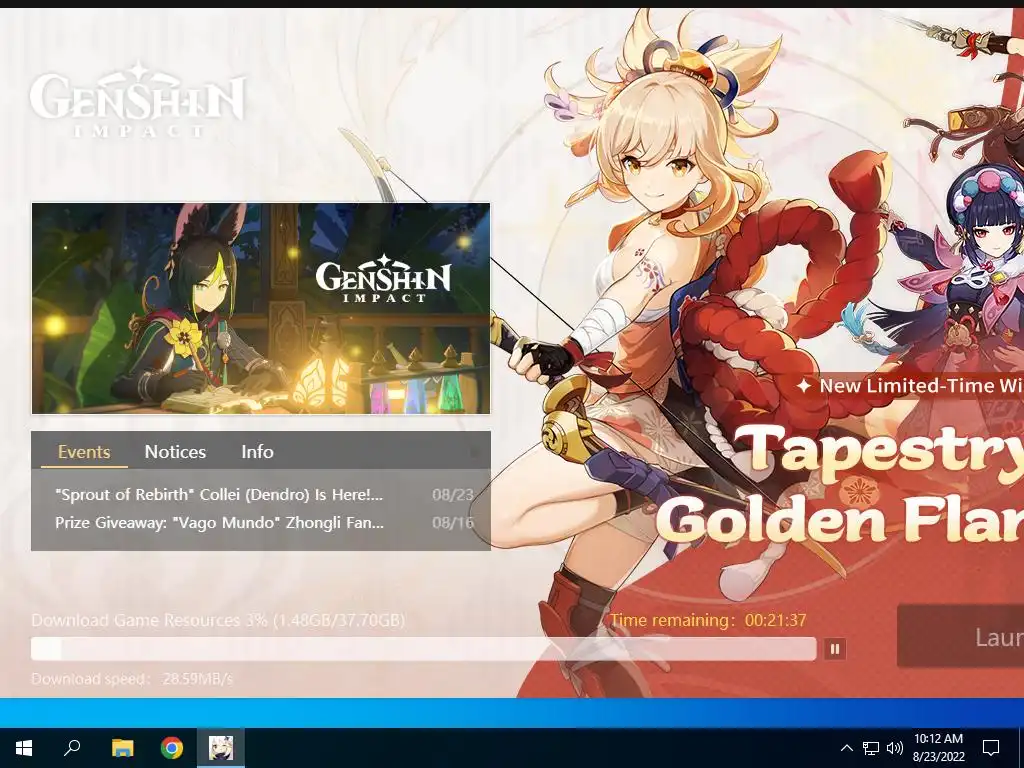The height and width of the screenshot is (768, 1024).
Task: Click the Tighnari Genshin Impact banner image
Action: coord(261,308)
